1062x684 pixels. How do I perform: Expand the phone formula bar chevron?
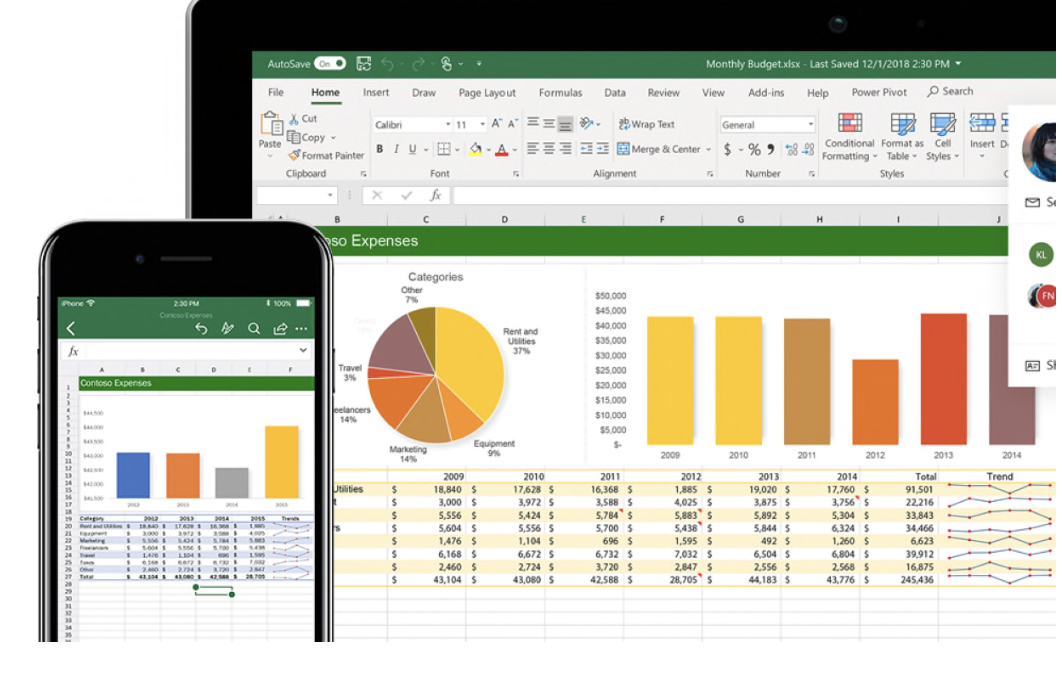(303, 350)
